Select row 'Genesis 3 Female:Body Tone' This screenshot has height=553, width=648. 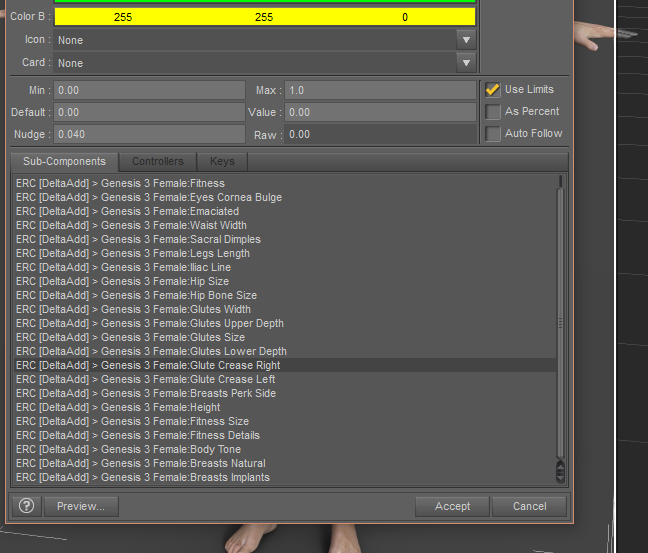285,450
